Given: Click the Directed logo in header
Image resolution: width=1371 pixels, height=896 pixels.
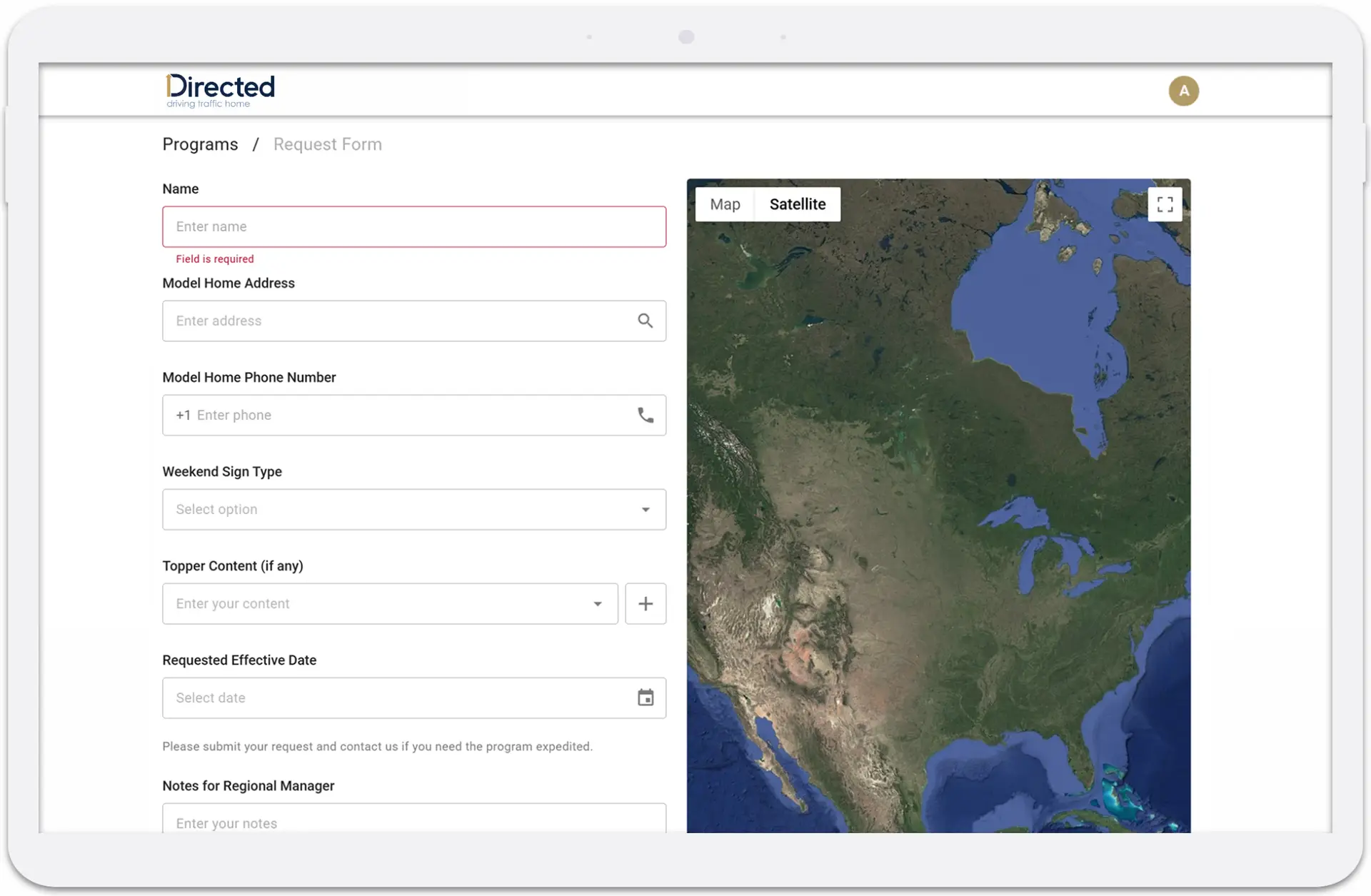Looking at the screenshot, I should [x=220, y=91].
